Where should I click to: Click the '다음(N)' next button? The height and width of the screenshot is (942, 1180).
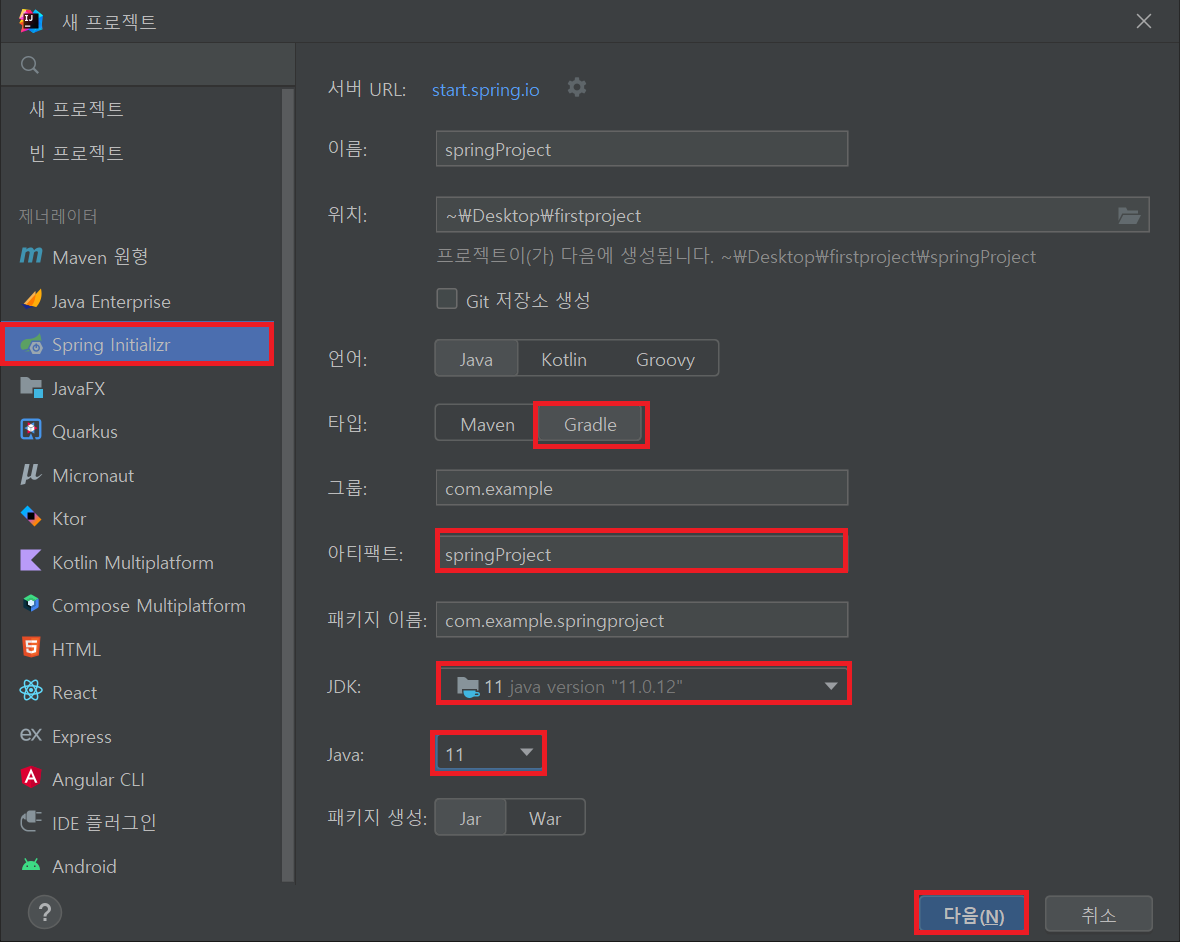pos(973,914)
